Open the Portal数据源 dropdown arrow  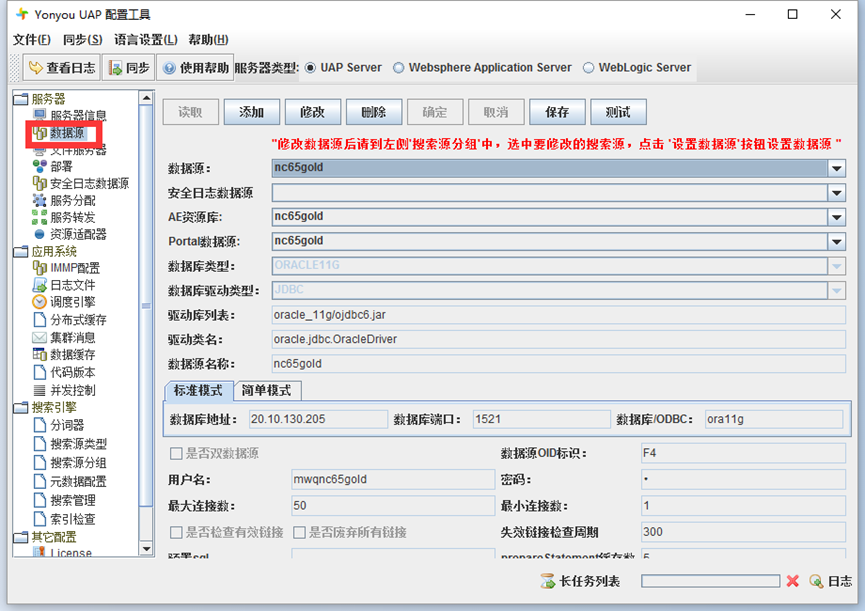click(836, 241)
